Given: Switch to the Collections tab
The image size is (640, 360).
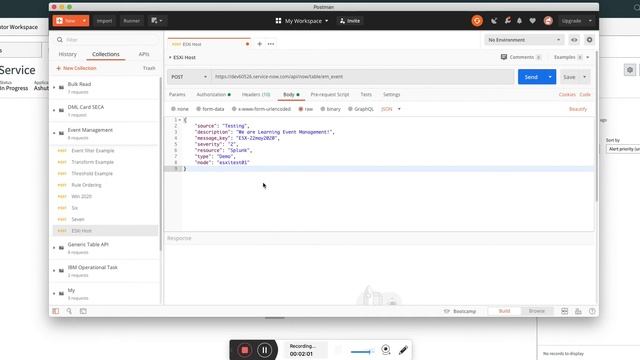Looking at the screenshot, I should tap(106, 54).
